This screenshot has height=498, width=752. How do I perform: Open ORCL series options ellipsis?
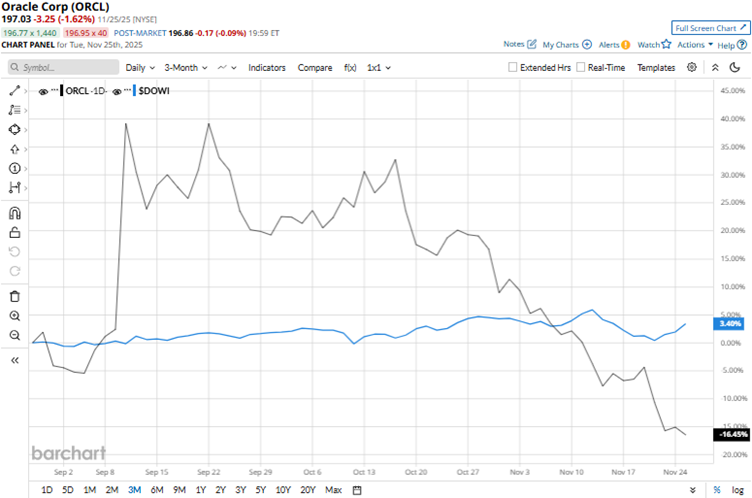pyautogui.click(x=54, y=90)
